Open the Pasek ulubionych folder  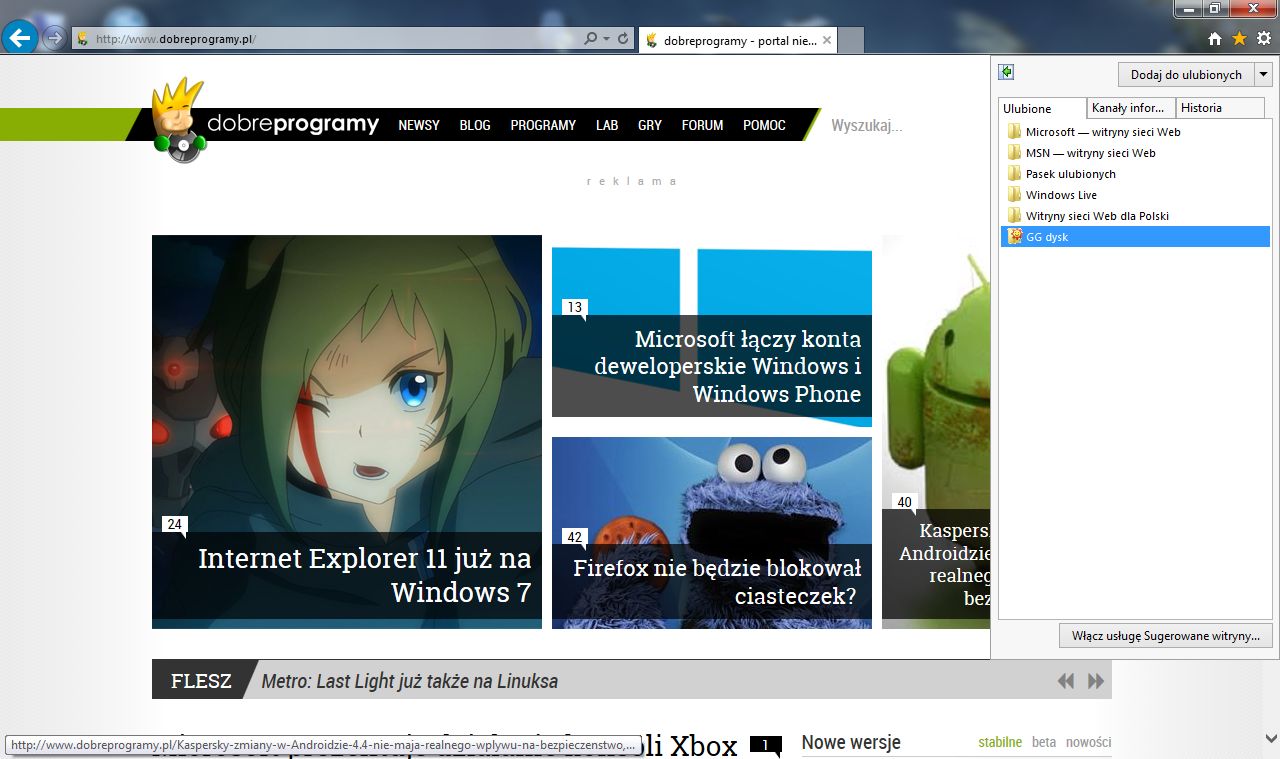pos(1135,174)
